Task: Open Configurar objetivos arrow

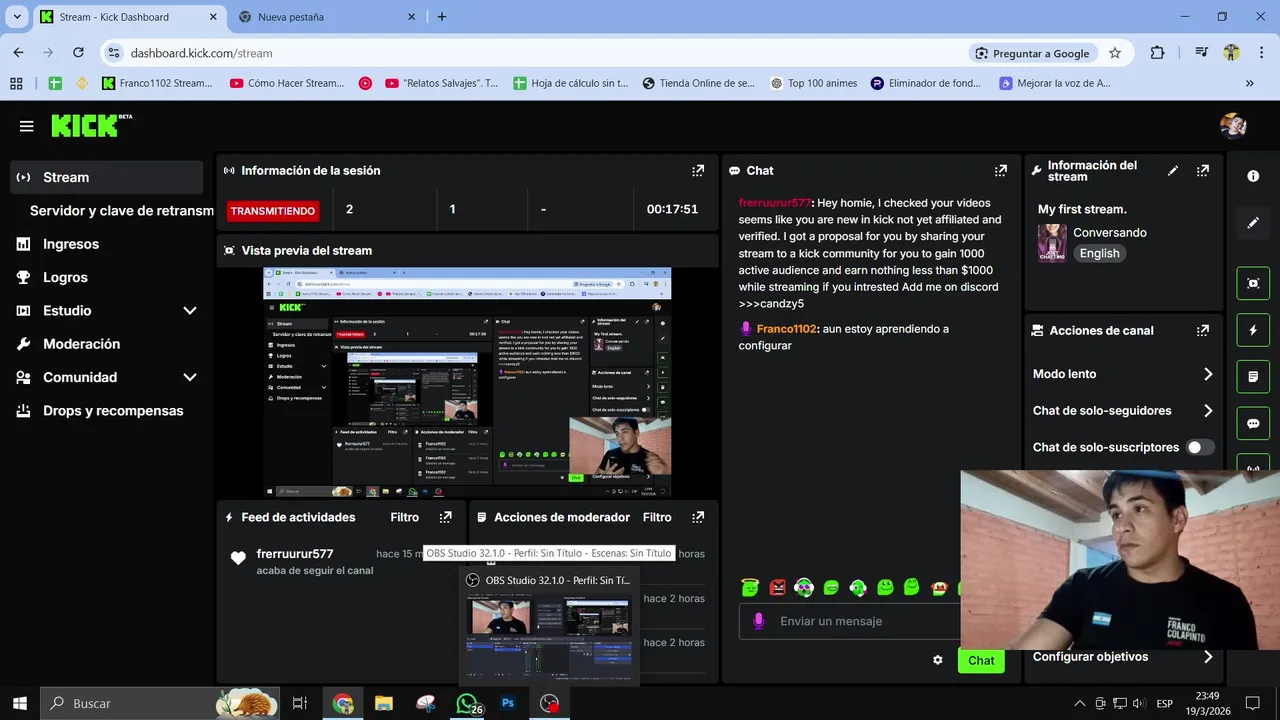Action: click(x=1208, y=657)
